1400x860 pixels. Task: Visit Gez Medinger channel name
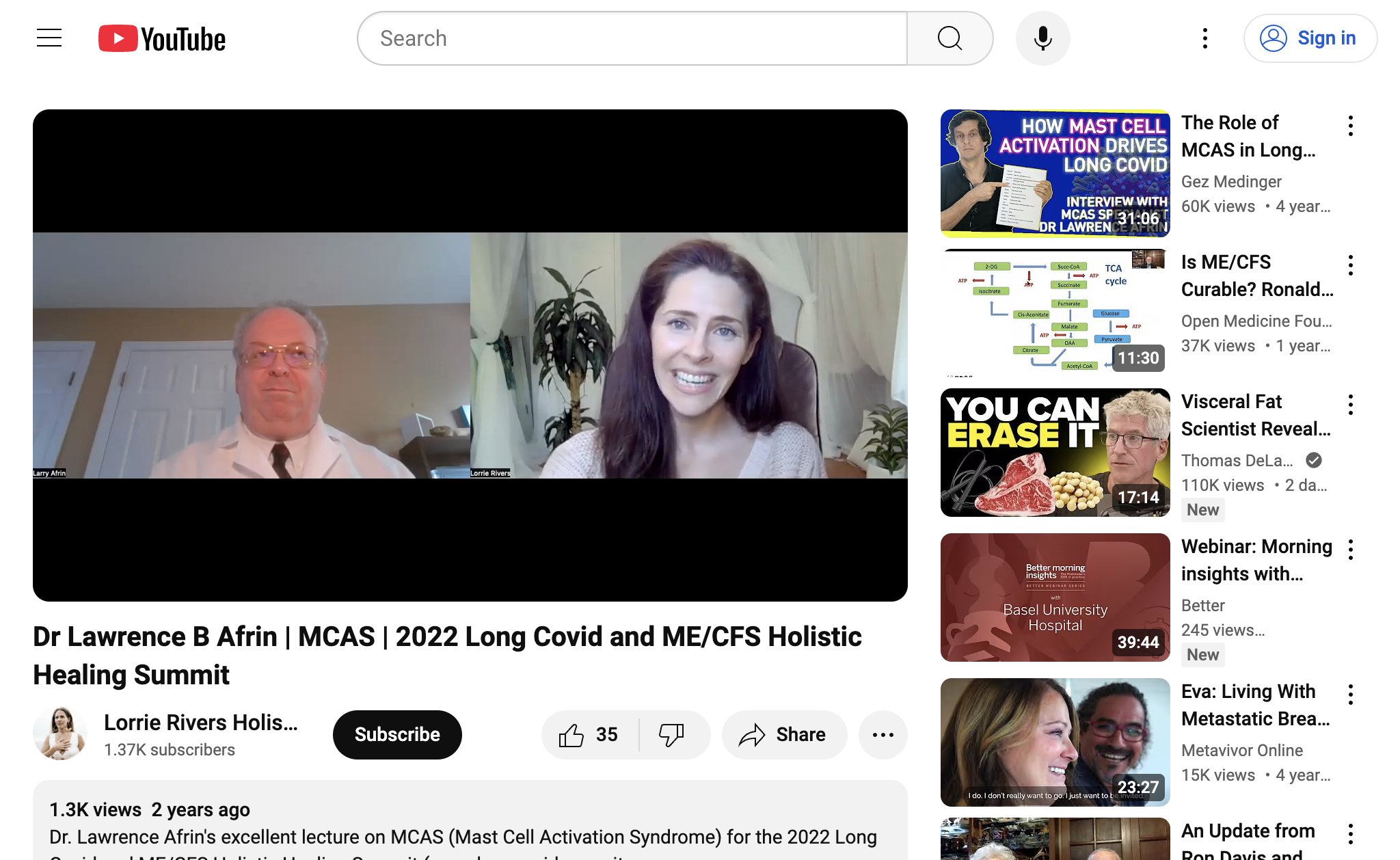(x=1231, y=182)
